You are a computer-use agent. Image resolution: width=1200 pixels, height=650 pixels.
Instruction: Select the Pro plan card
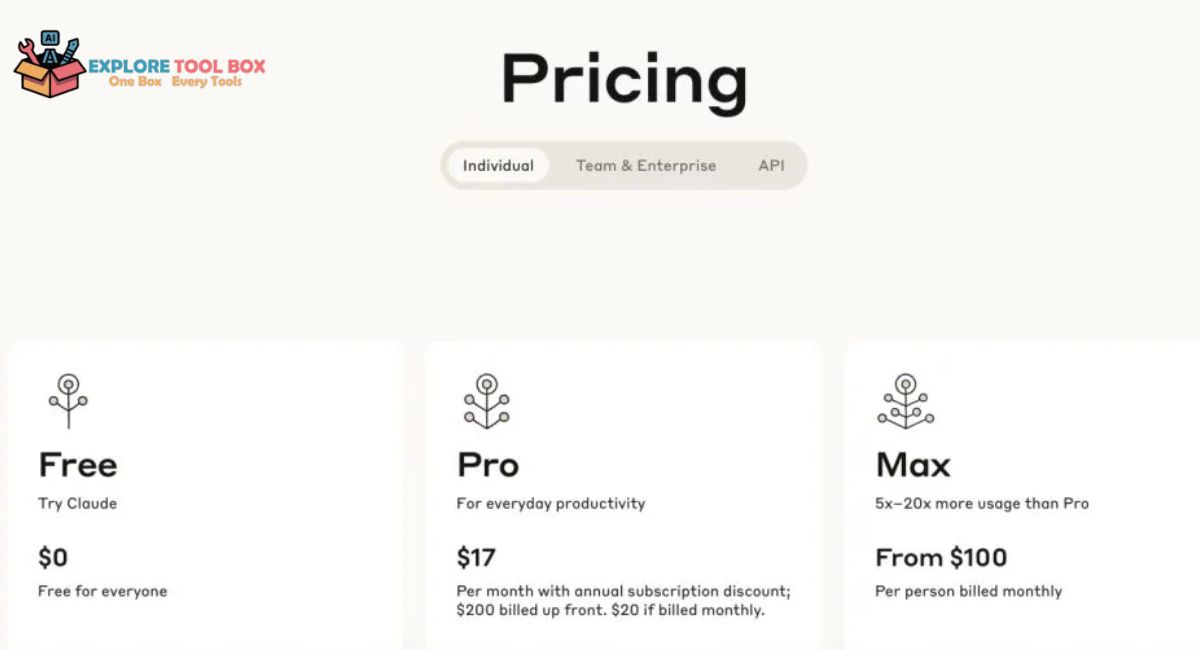[x=623, y=495]
